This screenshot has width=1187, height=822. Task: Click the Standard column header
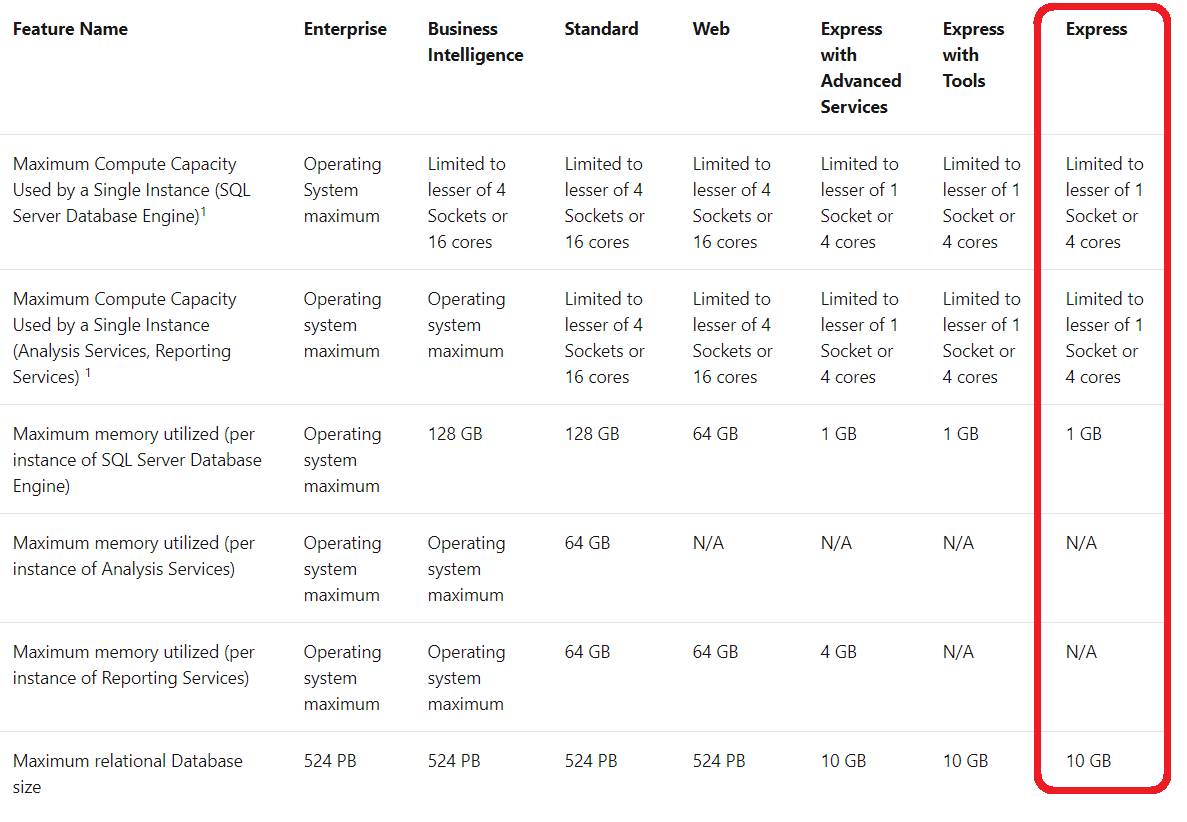(x=601, y=30)
